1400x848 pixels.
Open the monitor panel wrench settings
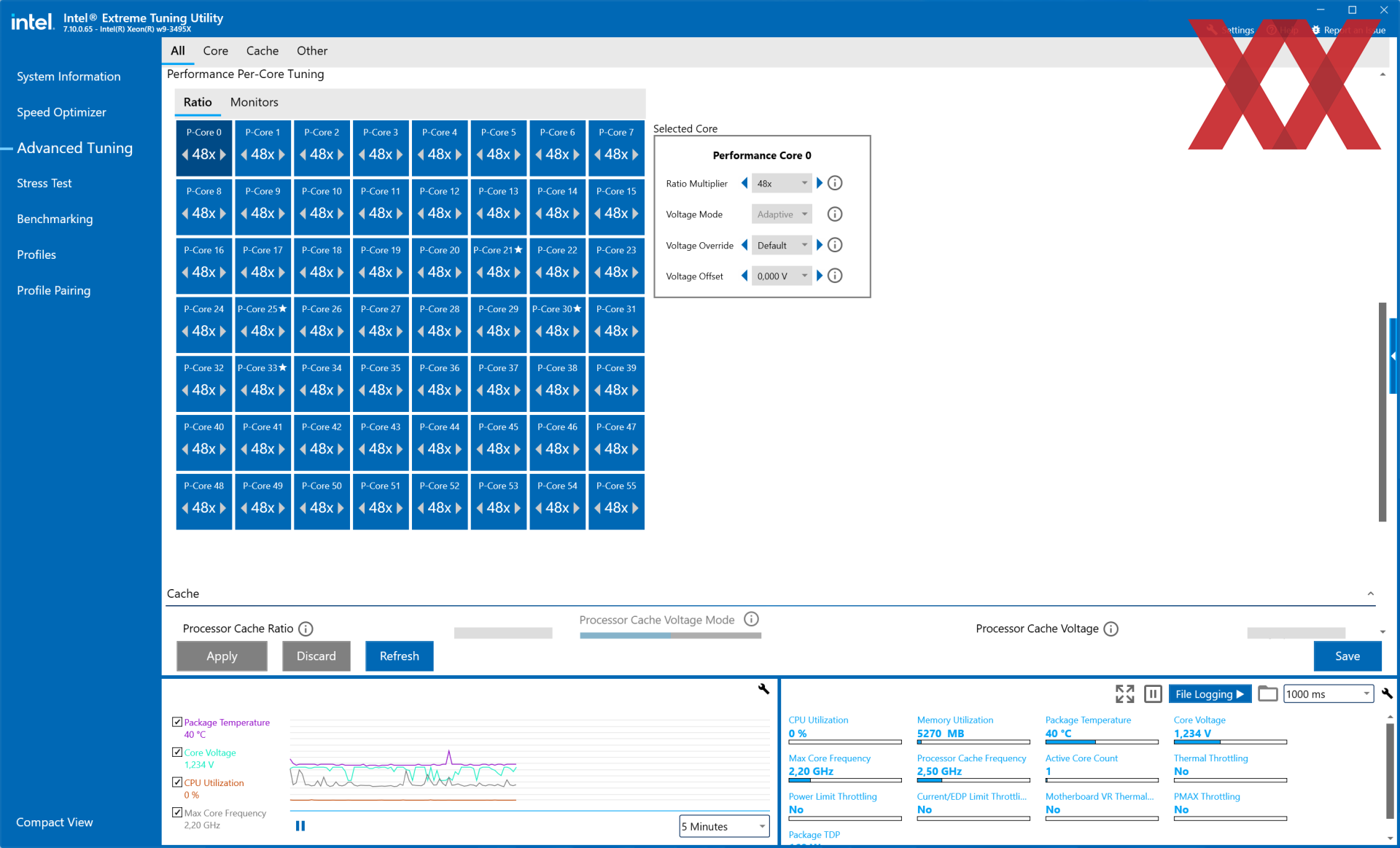[x=1386, y=693]
